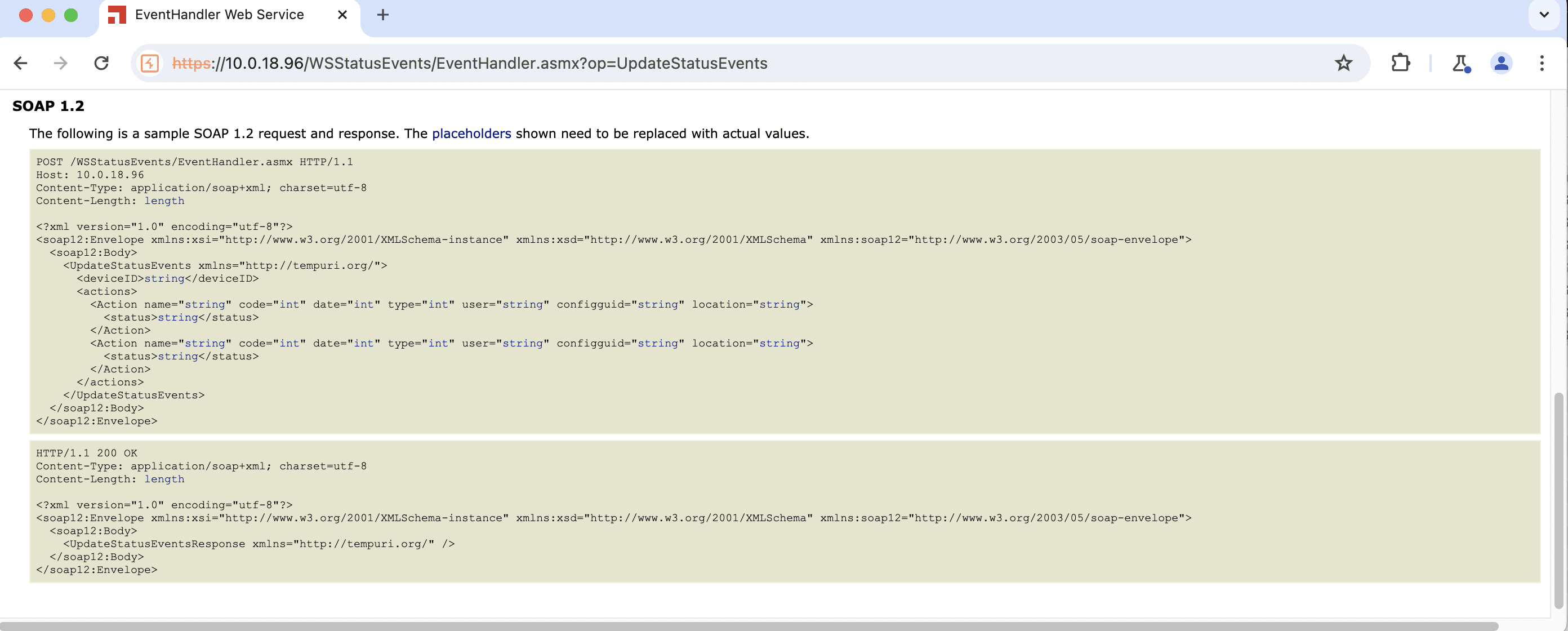Click the SOAP 1.2 heading

[48, 106]
